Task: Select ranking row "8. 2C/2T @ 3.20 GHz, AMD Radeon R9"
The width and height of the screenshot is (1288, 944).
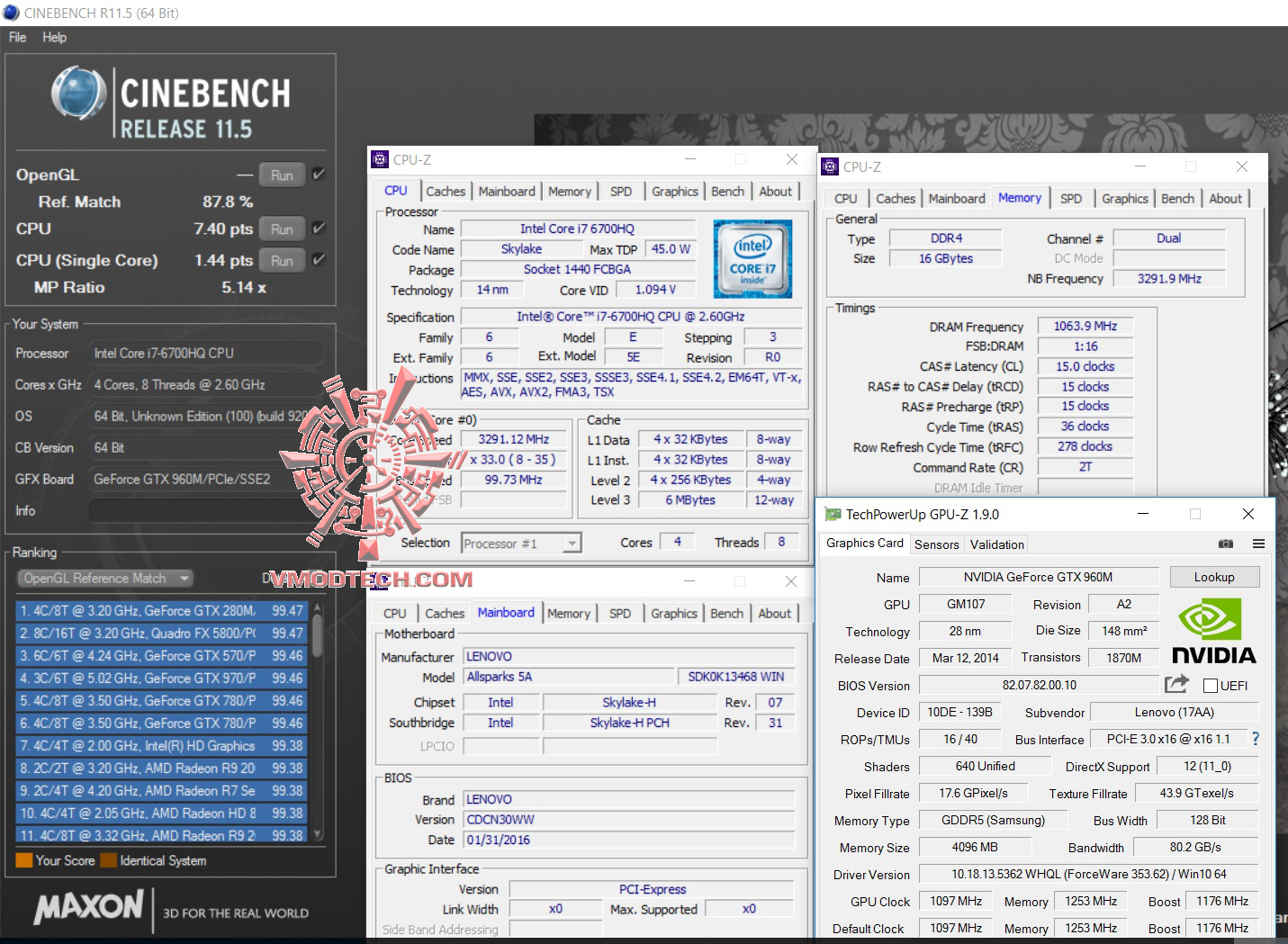Action: [162, 769]
